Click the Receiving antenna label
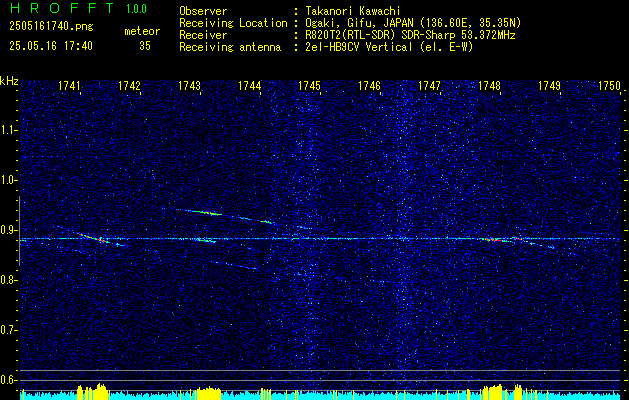 pos(230,47)
